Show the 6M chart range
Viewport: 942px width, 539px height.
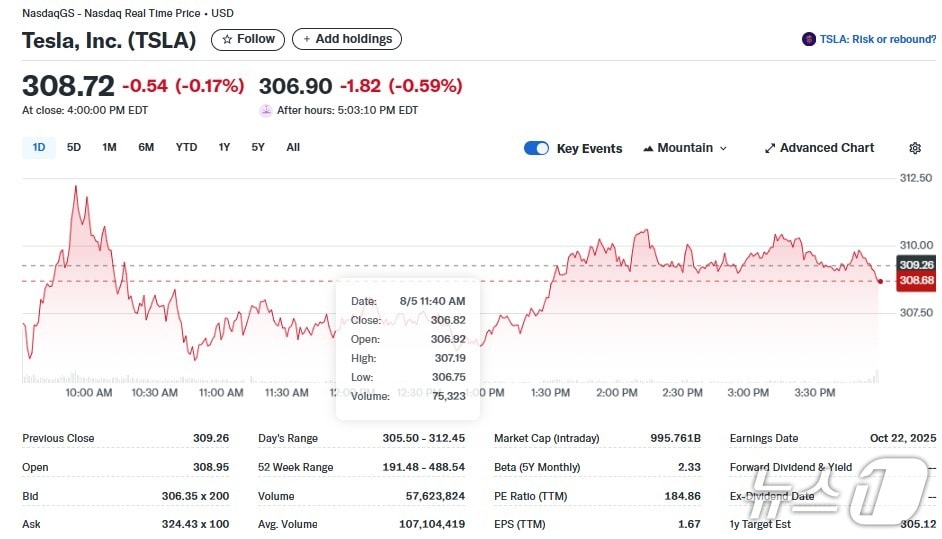[x=146, y=147]
